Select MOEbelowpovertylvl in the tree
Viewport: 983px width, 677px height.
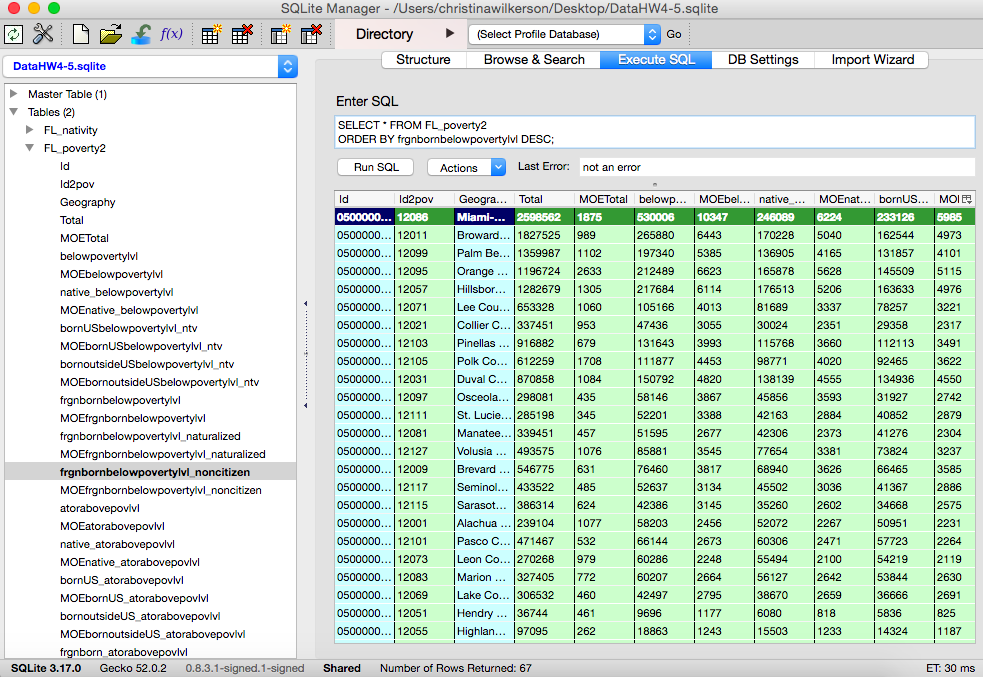[x=112, y=275]
